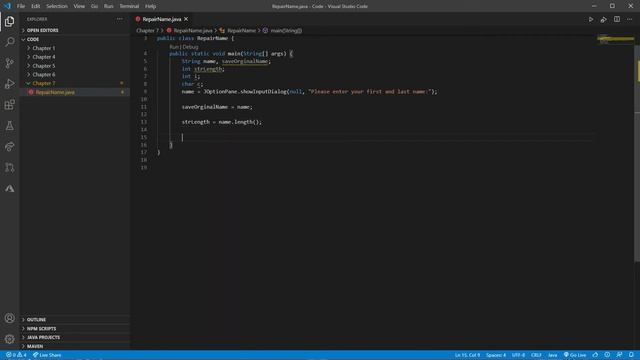Expand the NPM SCRIPTS section
Viewport: 640px width, 360px height.
click(75, 329)
